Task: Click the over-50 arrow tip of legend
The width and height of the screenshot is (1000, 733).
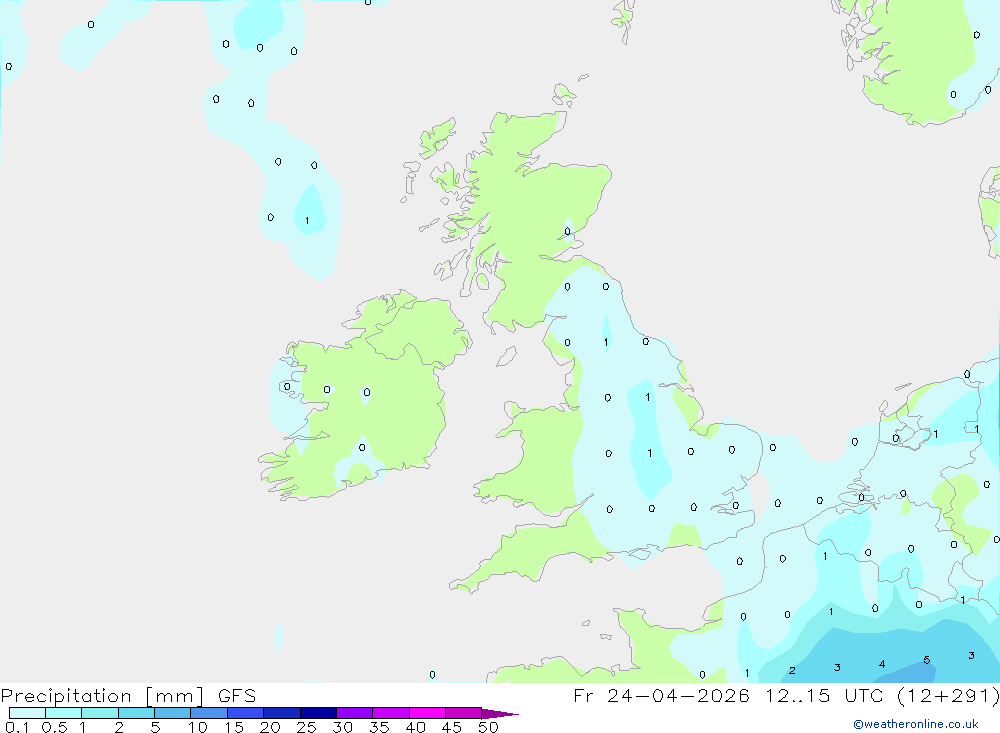Action: pyautogui.click(x=500, y=714)
